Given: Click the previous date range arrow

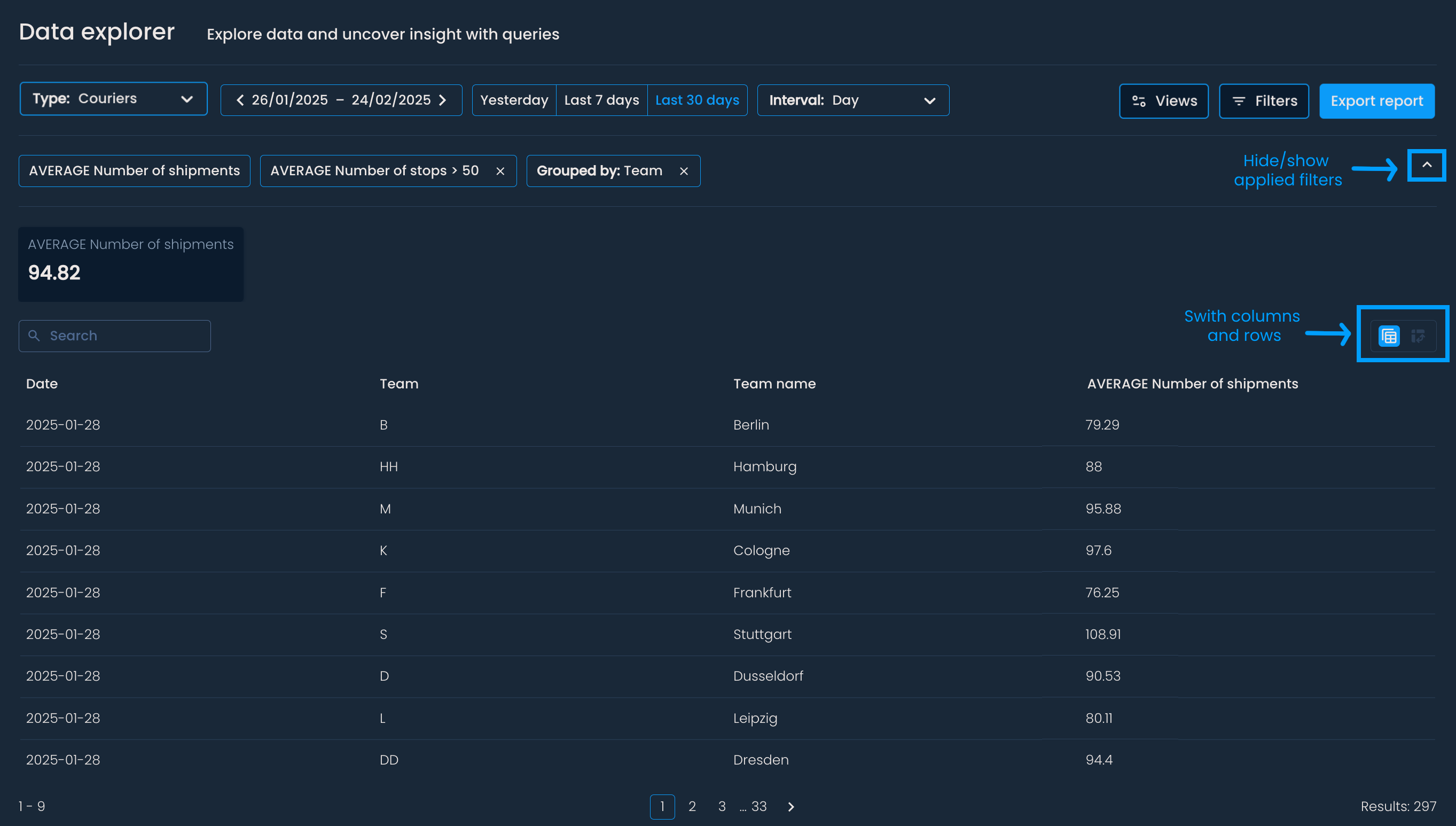Looking at the screenshot, I should pos(240,100).
